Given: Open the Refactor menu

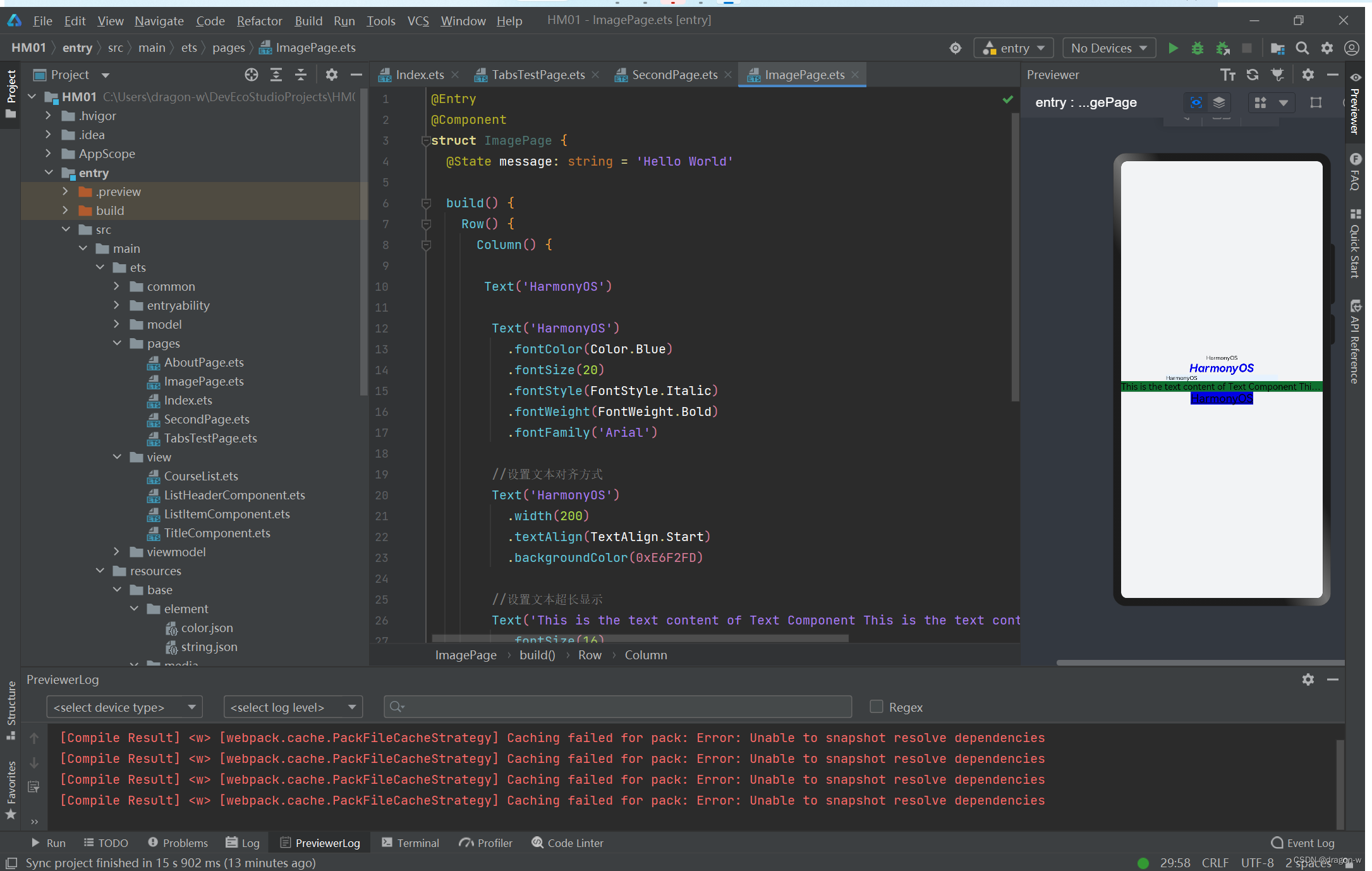Looking at the screenshot, I should pos(259,21).
